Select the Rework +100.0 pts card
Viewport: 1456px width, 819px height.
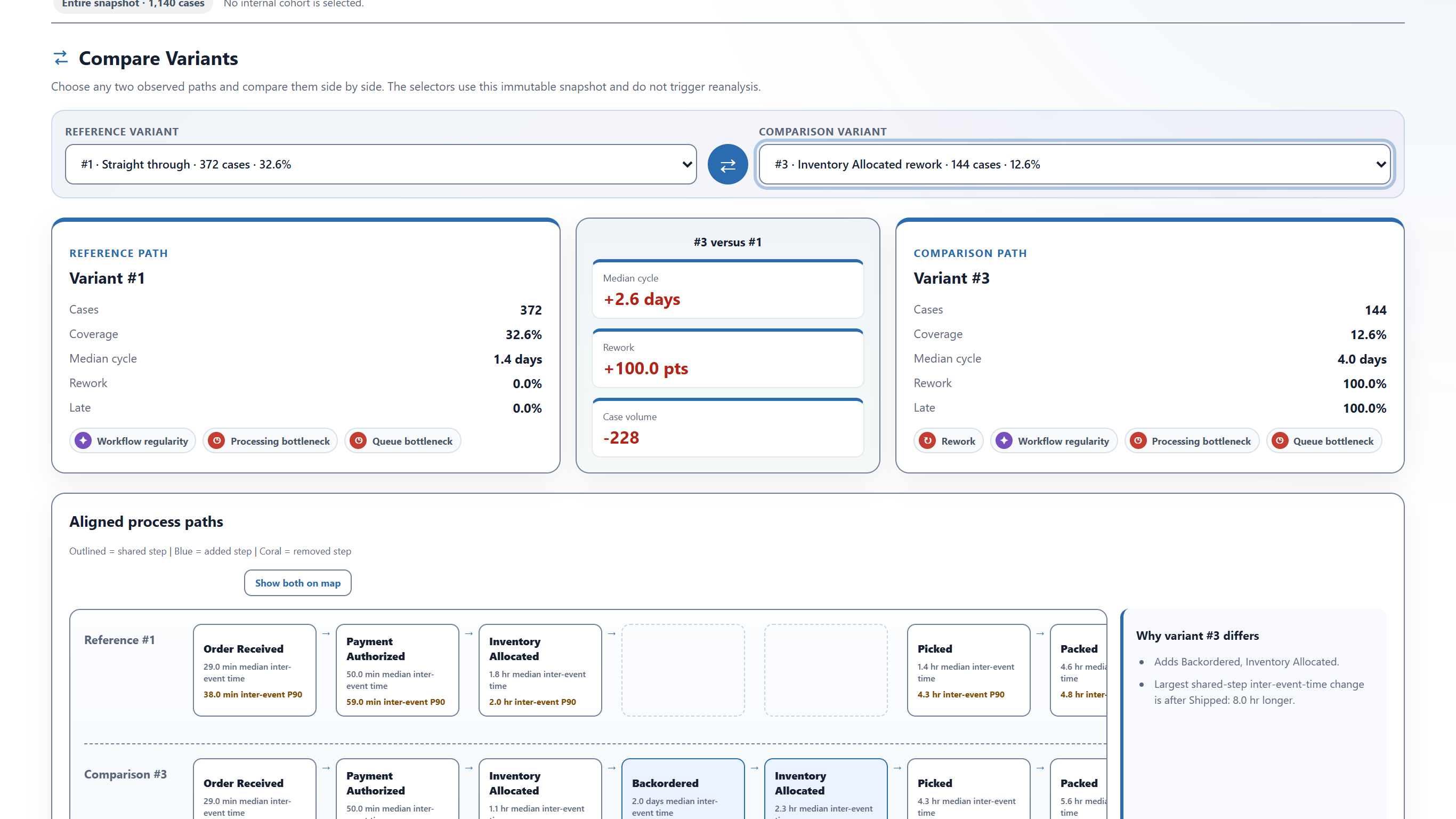pyautogui.click(x=727, y=359)
